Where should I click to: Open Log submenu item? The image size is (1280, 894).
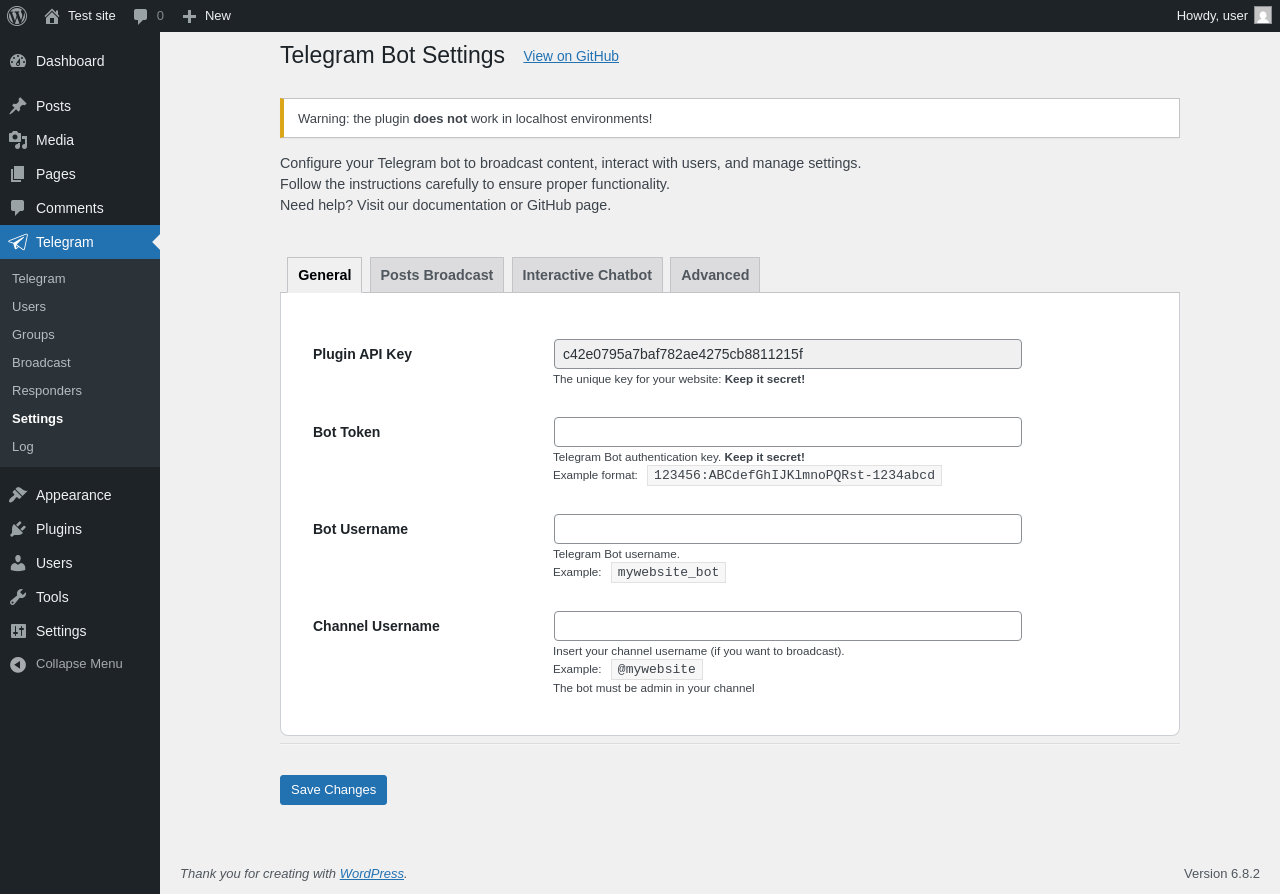tap(23, 447)
